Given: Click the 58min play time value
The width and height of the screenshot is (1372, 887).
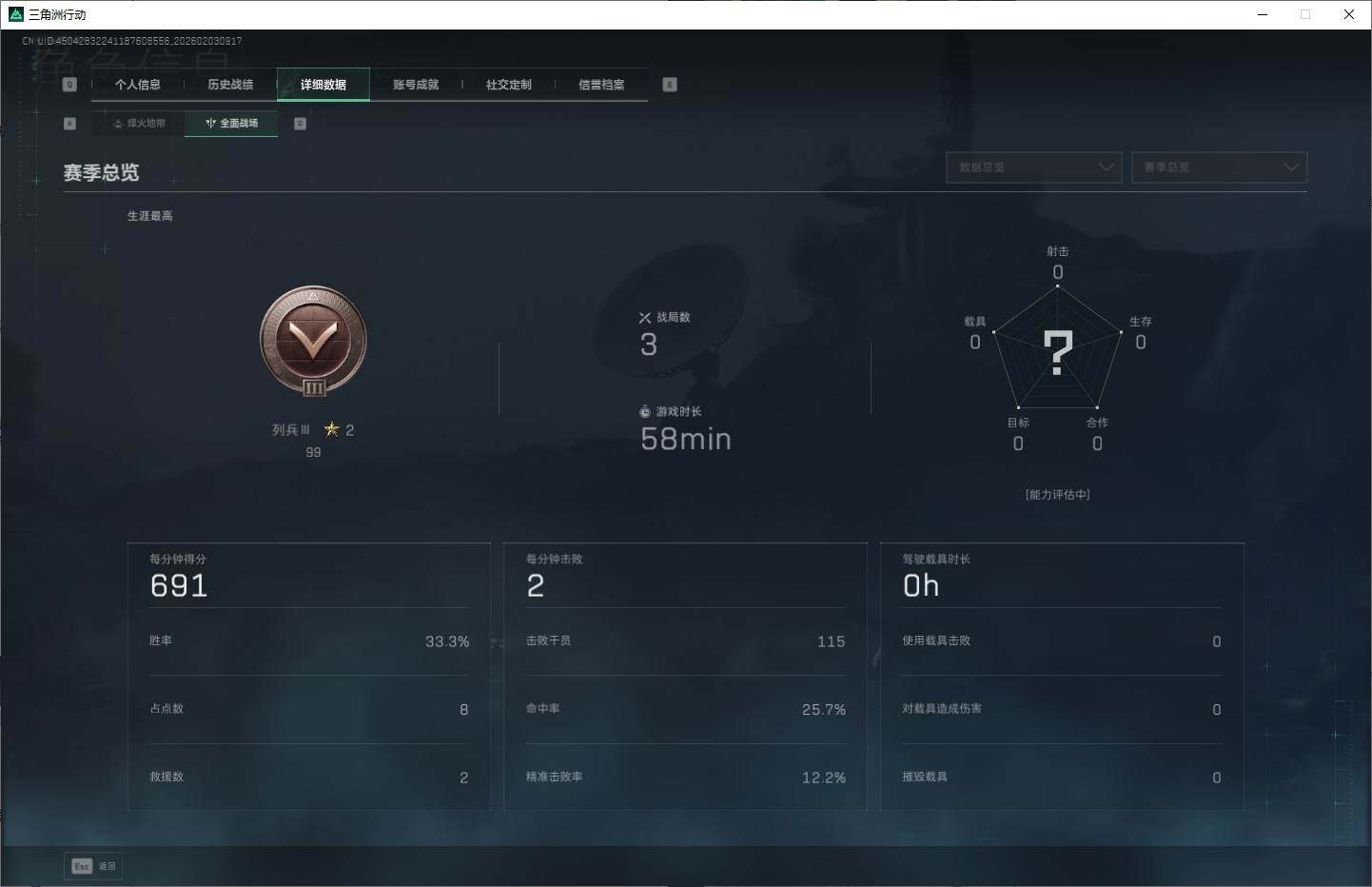Looking at the screenshot, I should (686, 439).
